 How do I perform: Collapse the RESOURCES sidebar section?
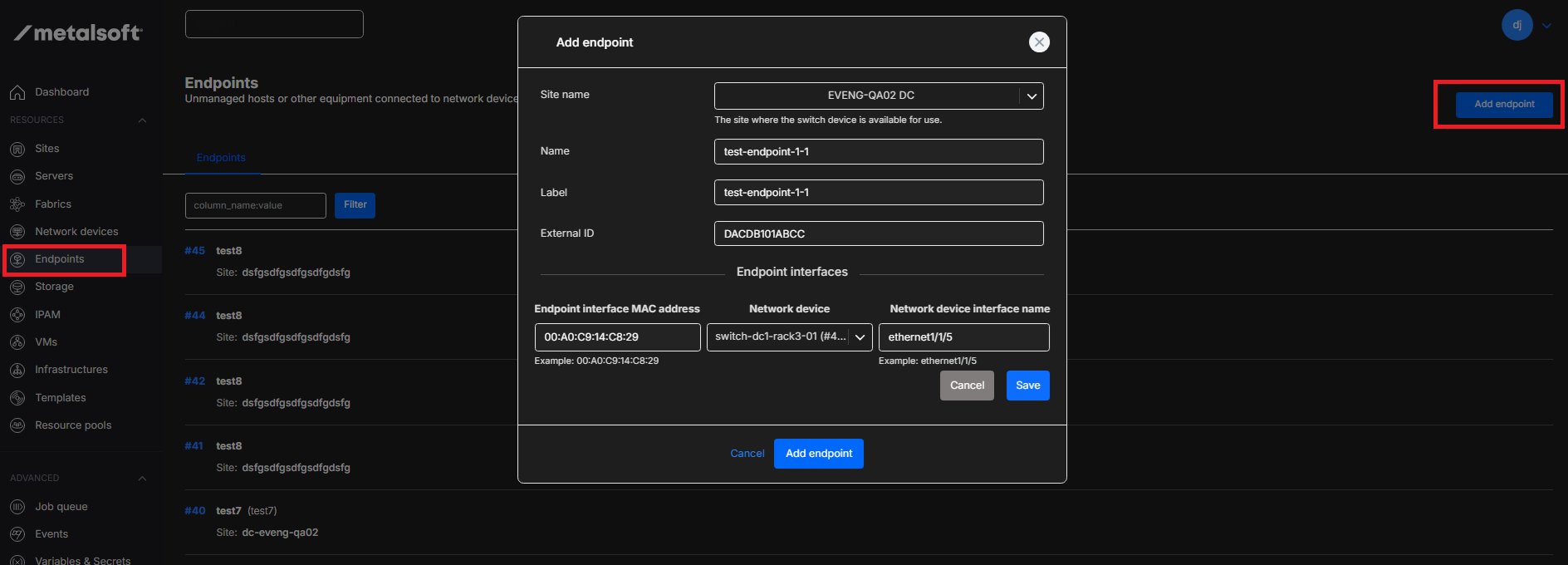142,120
